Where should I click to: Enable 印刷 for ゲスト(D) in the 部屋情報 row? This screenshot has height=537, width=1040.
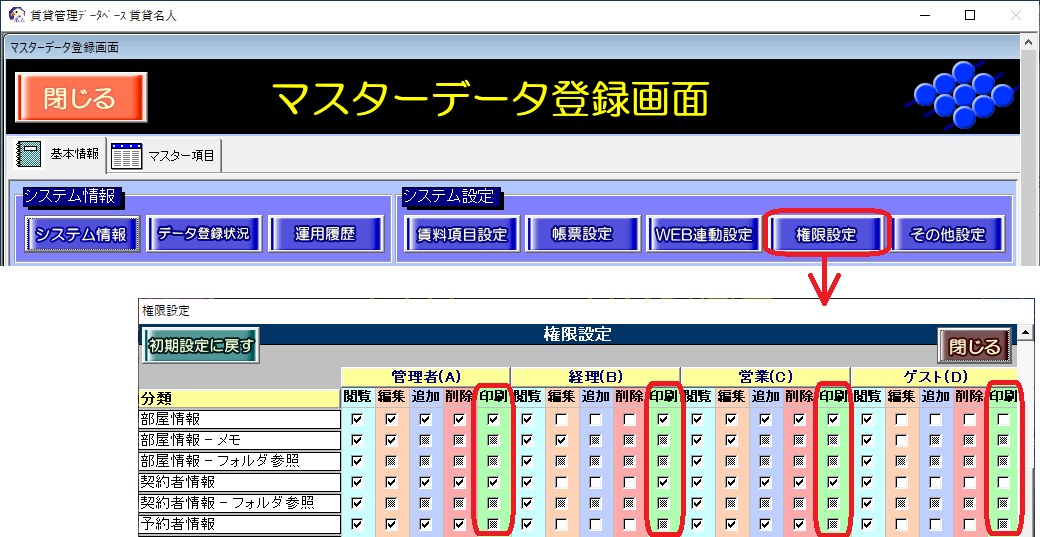click(x=1003, y=419)
